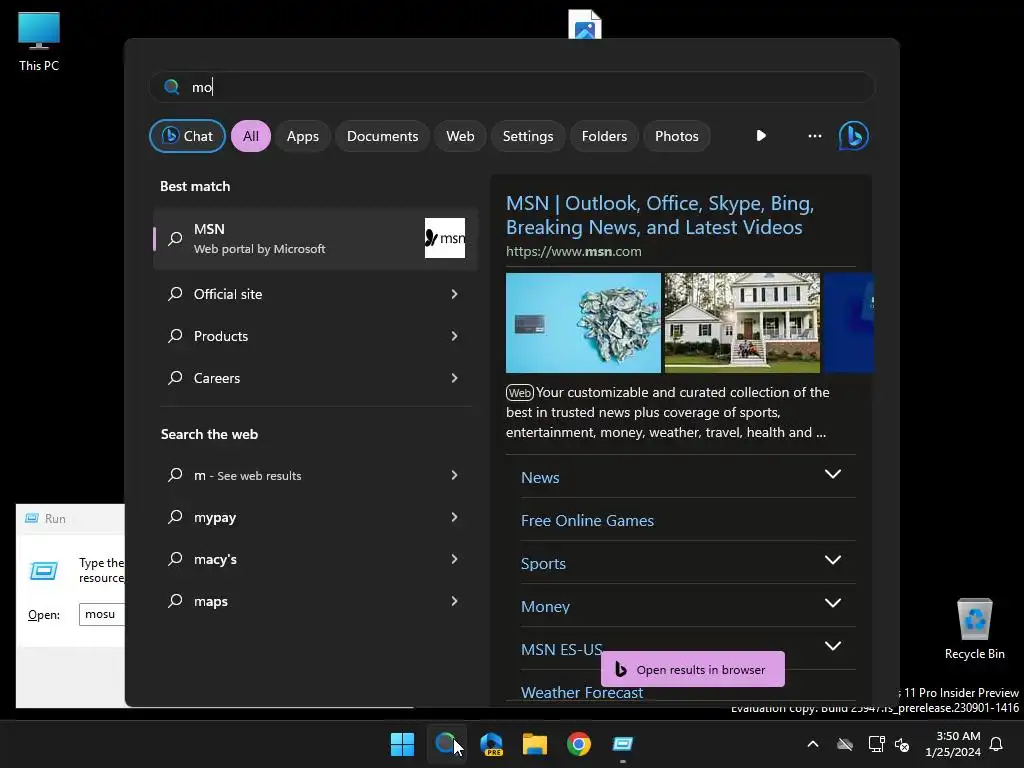Open the Windows Start button
The height and width of the screenshot is (768, 1024).
[x=402, y=744]
